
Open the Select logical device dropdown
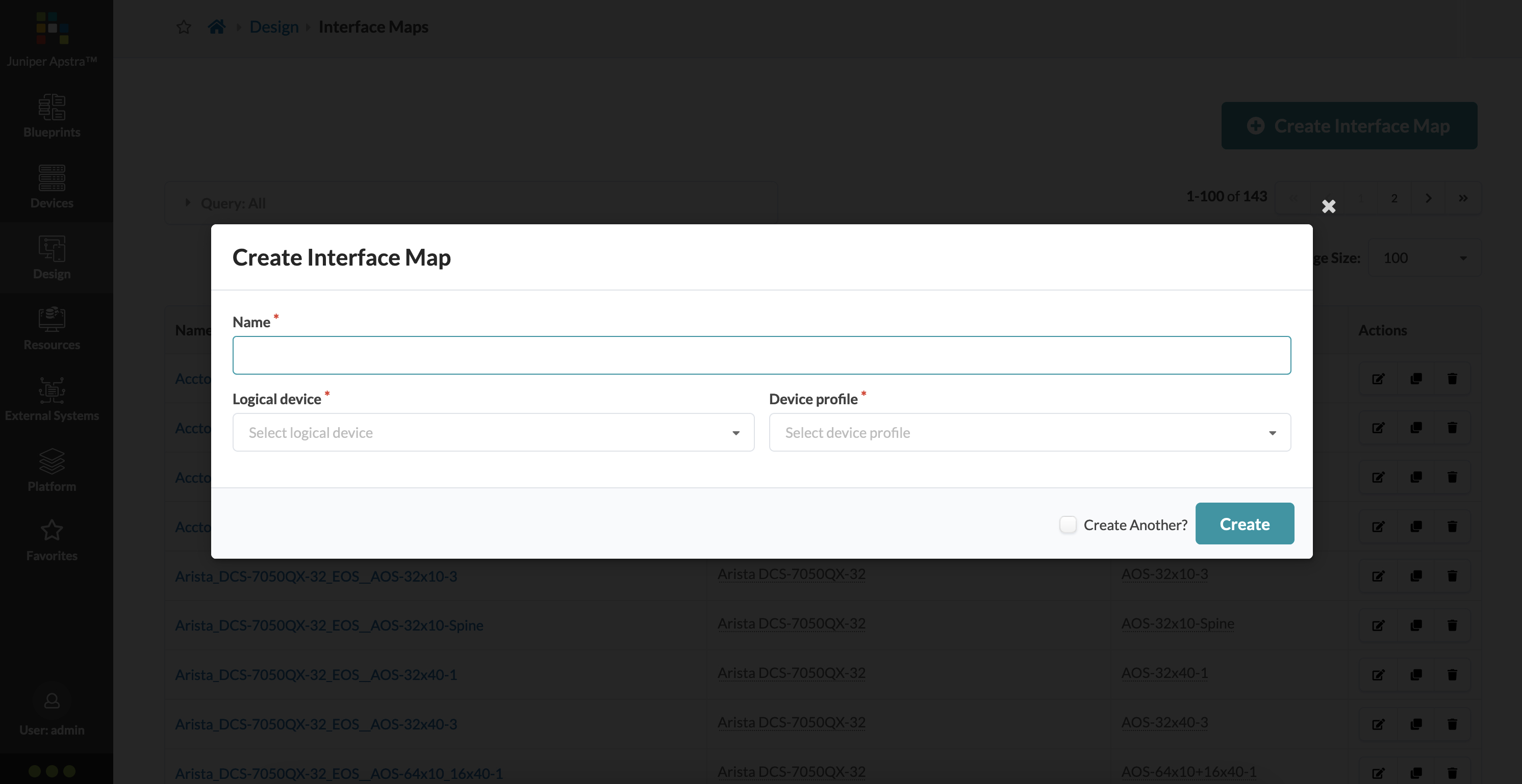tap(493, 432)
